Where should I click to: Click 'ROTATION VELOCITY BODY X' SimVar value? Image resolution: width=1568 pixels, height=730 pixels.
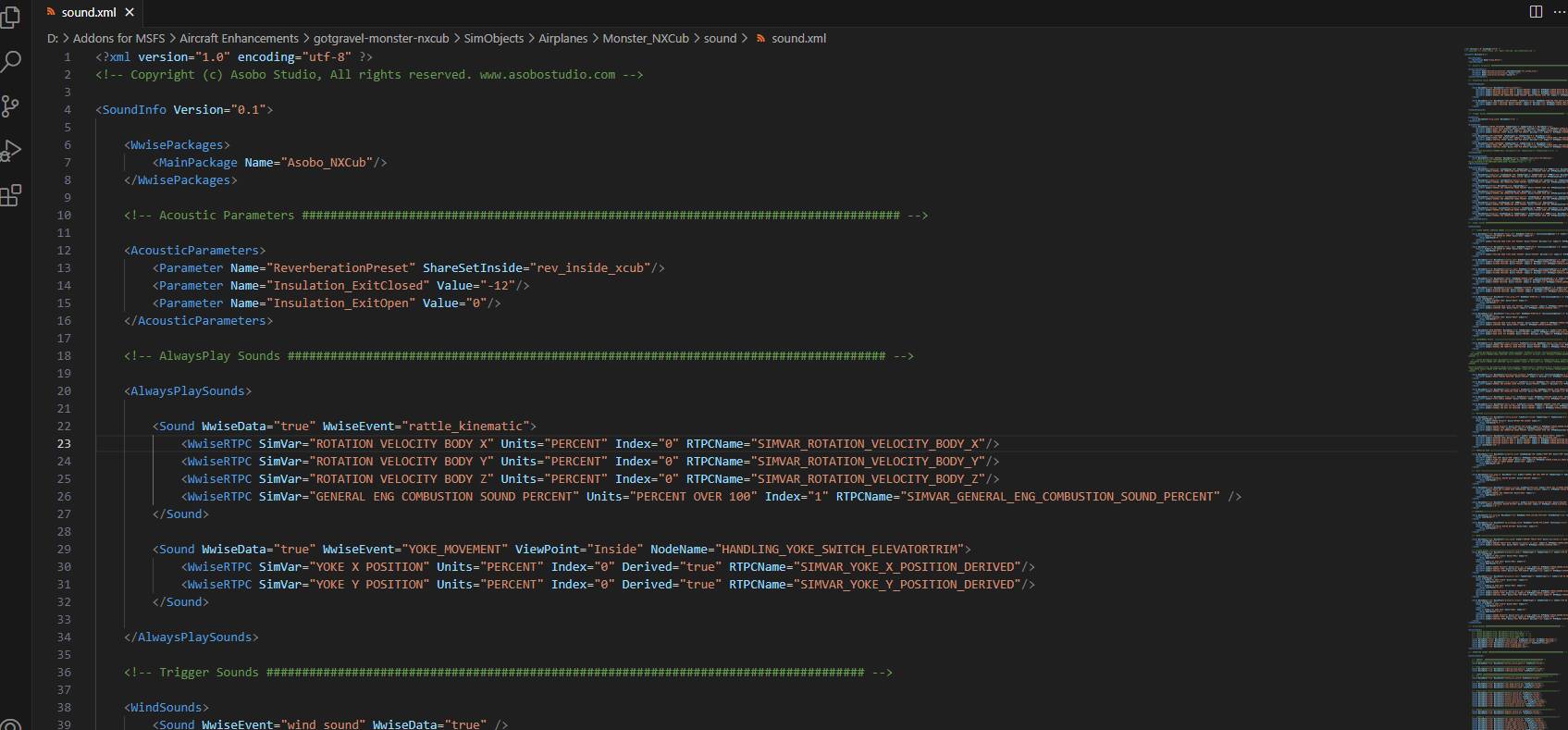[401, 443]
